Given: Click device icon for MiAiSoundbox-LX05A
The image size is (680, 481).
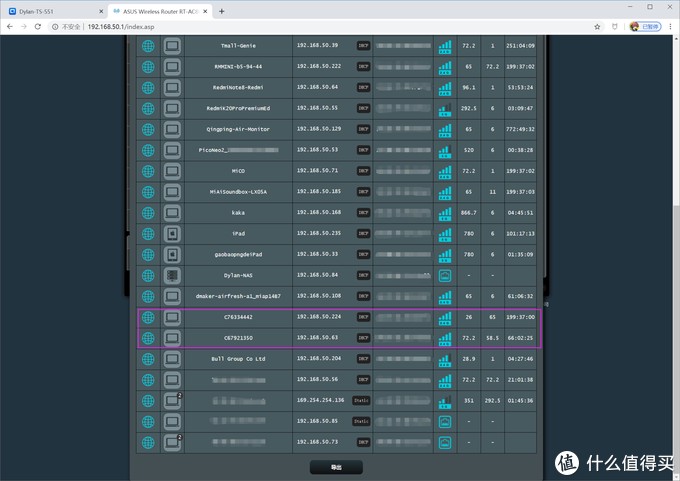Looking at the screenshot, I should (172, 192).
